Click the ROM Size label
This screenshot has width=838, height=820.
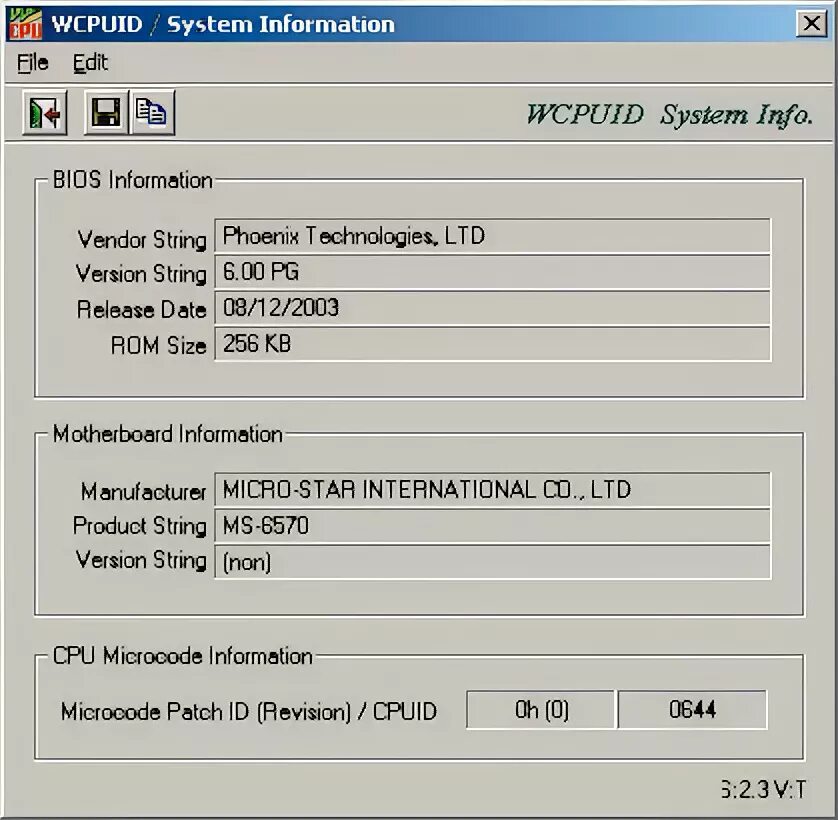tap(158, 345)
